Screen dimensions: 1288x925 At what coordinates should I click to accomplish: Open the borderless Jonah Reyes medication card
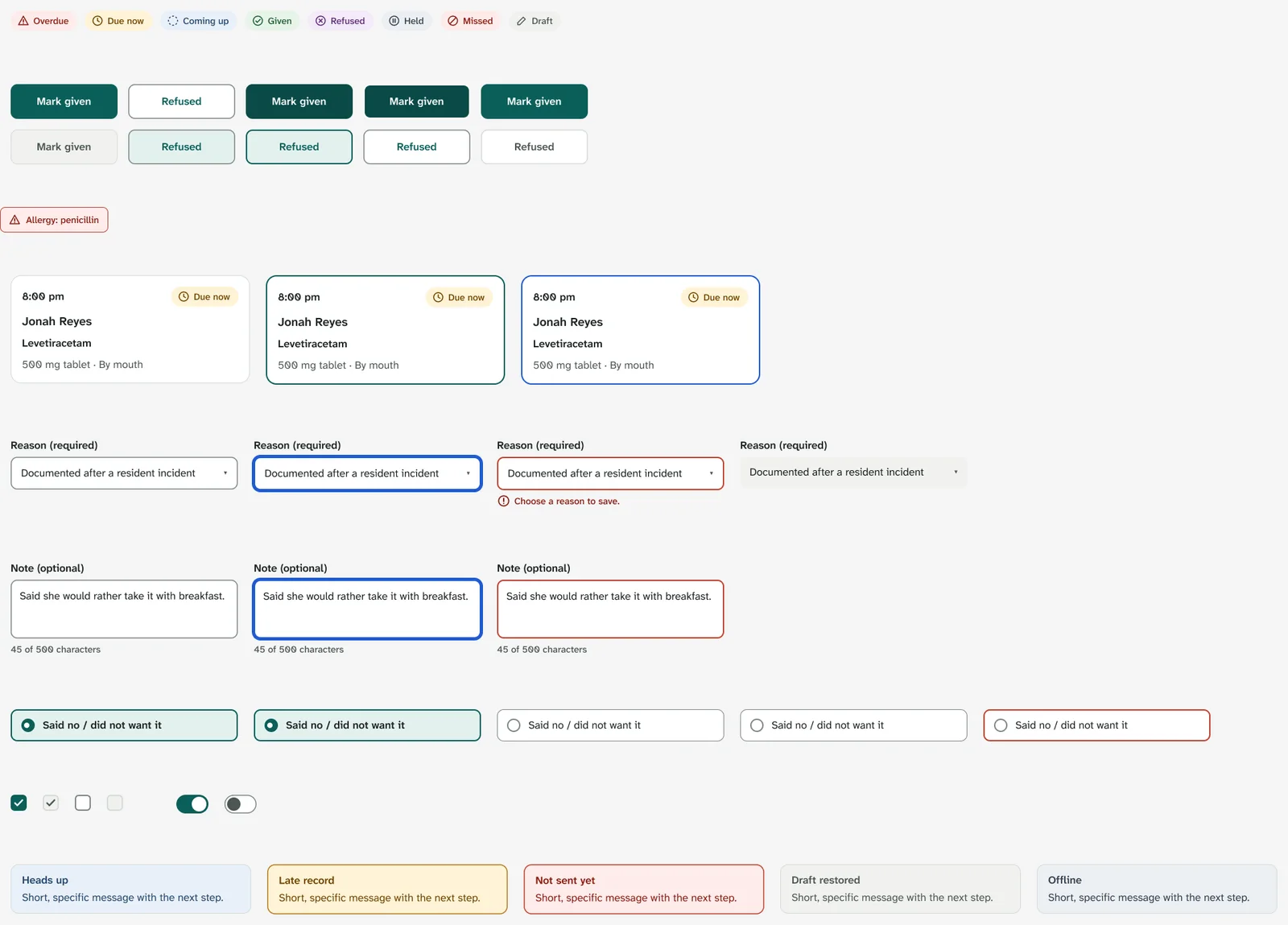pos(130,329)
